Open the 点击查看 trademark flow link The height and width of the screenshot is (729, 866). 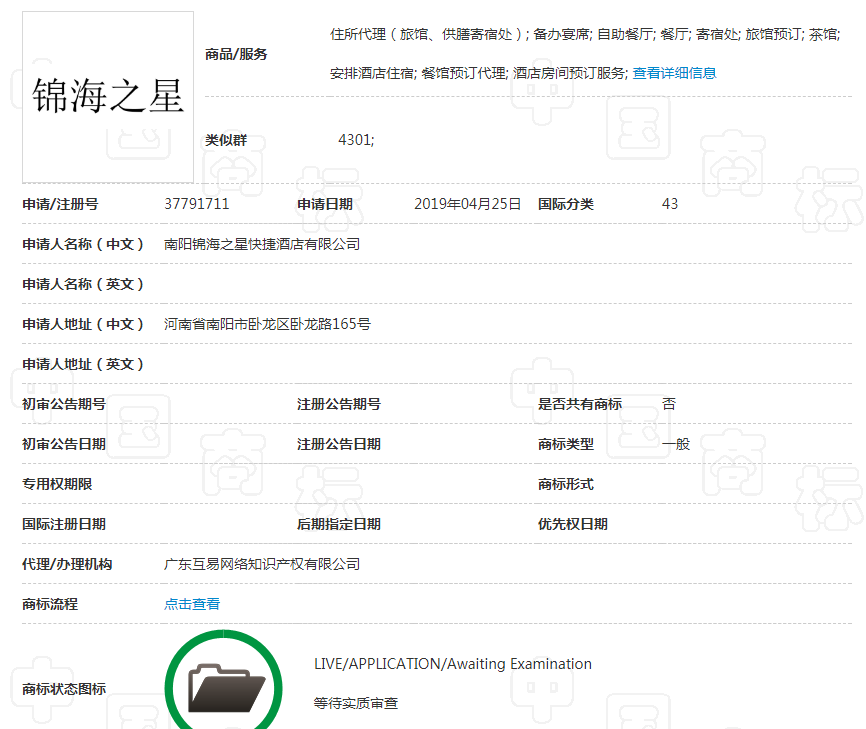[x=192, y=604]
